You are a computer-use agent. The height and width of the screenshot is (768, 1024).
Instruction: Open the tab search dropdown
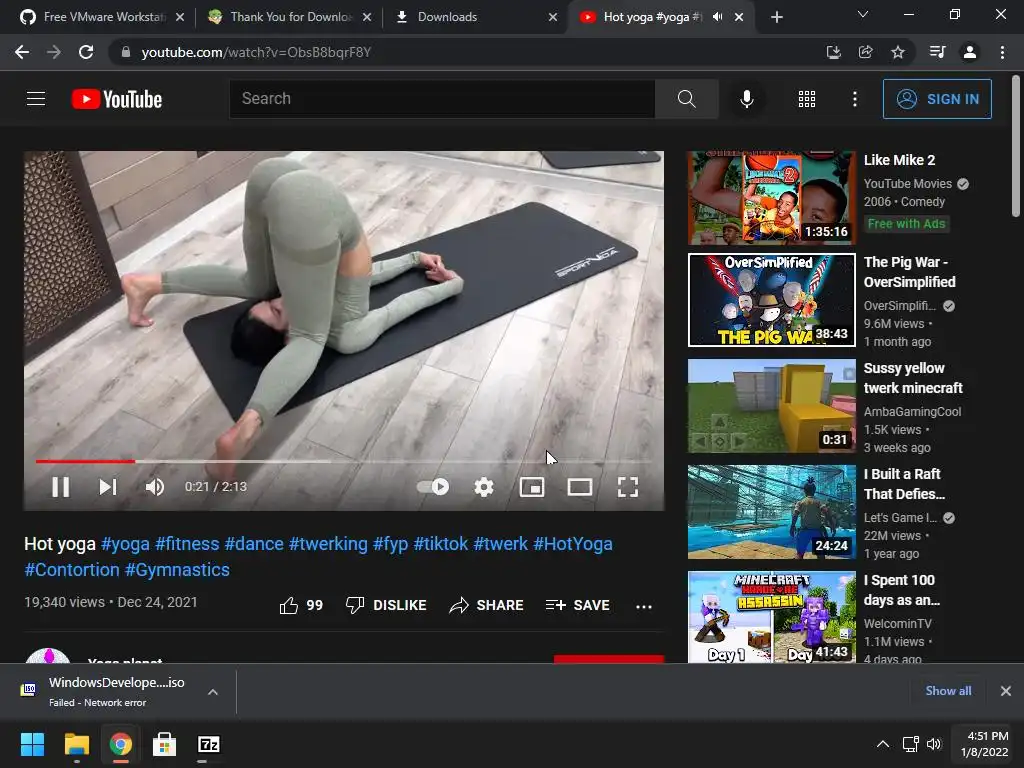[863, 14]
